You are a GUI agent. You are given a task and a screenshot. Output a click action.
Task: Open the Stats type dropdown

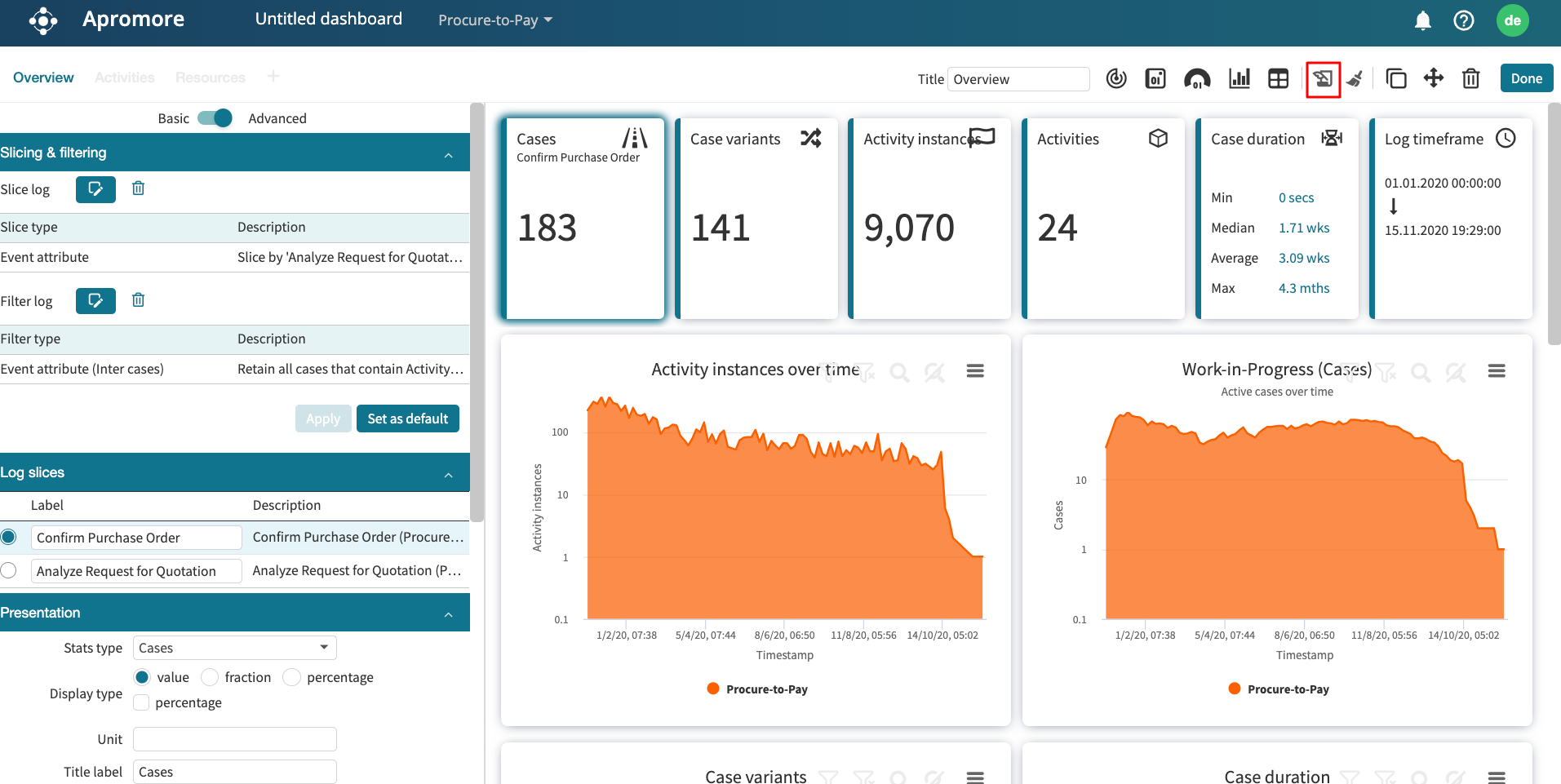[x=234, y=648]
